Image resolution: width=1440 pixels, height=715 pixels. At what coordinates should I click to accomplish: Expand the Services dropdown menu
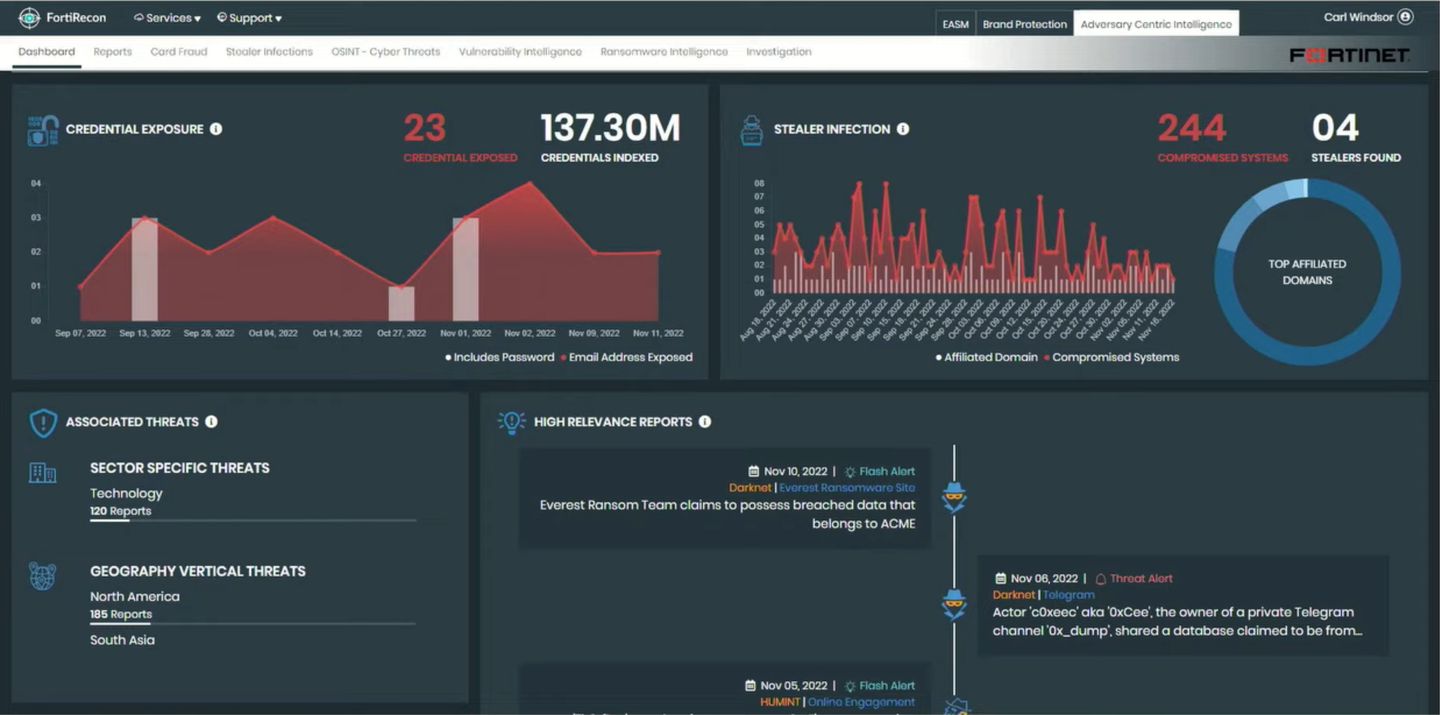pos(167,18)
